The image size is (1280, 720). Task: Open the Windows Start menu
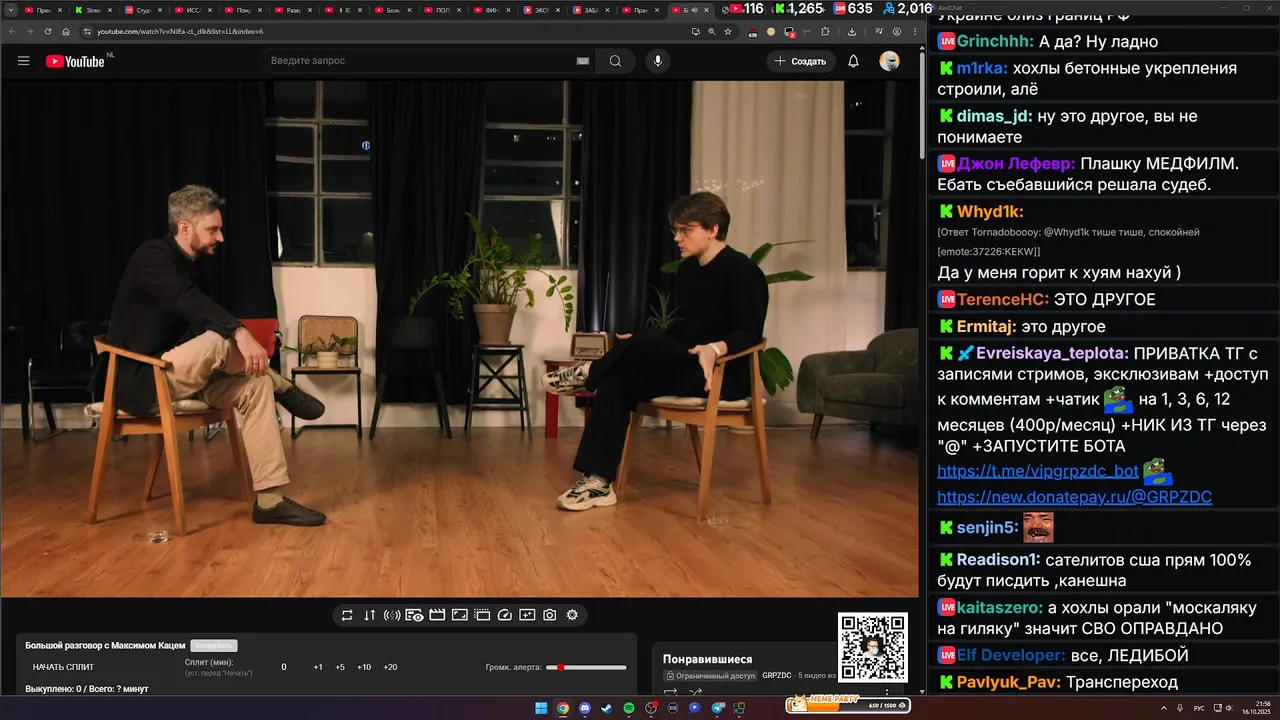pyautogui.click(x=541, y=708)
